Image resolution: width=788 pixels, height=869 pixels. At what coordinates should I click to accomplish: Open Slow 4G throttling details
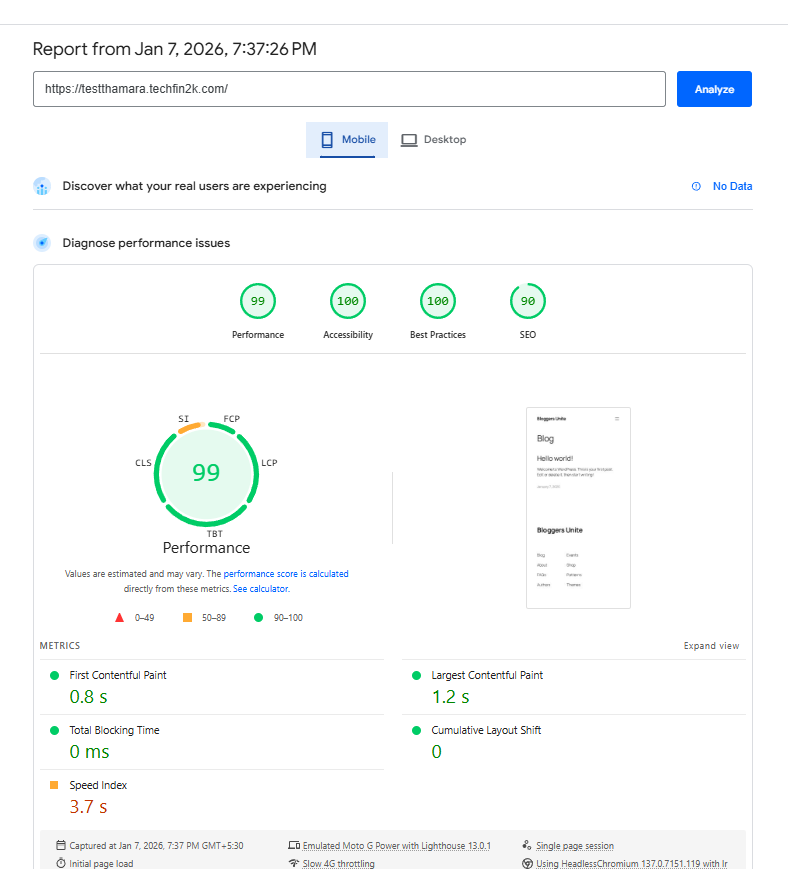[339, 863]
